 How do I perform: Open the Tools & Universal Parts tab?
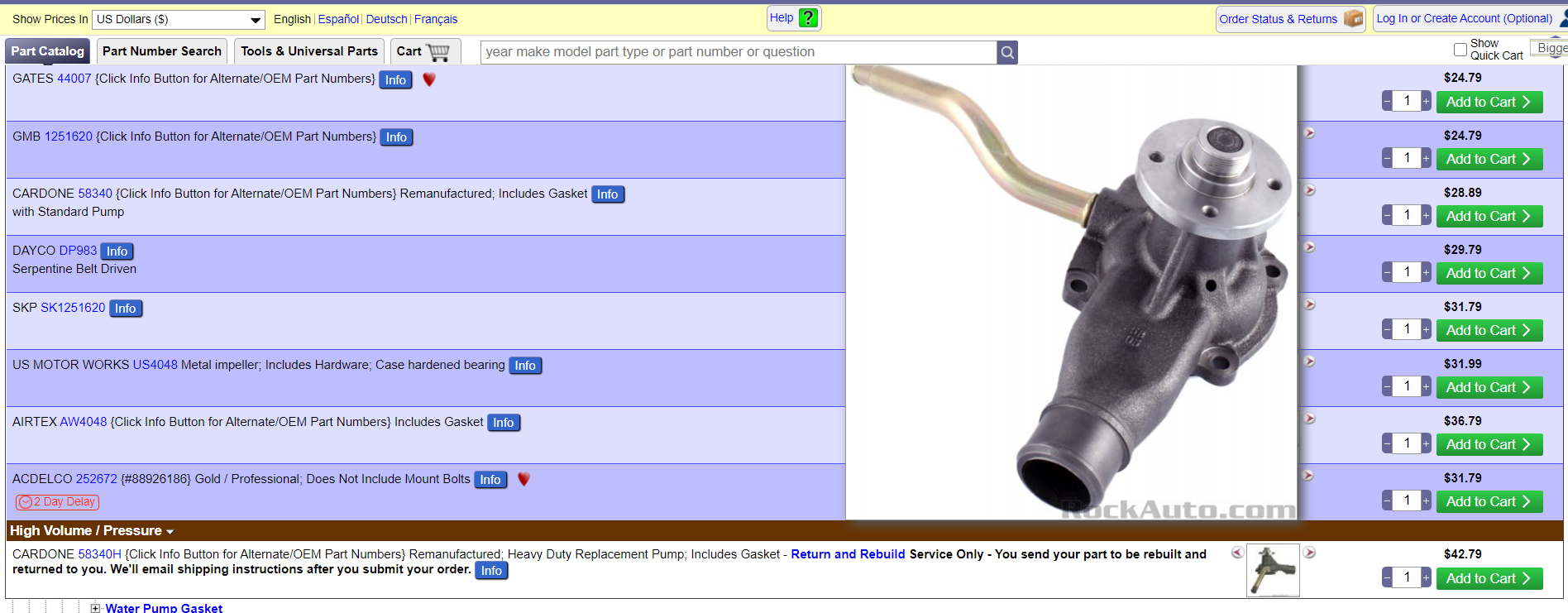(309, 51)
